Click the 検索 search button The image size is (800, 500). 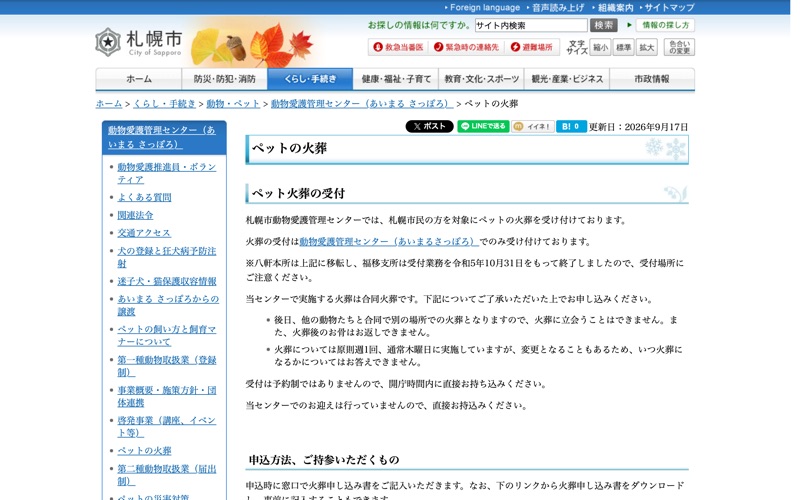[x=604, y=25]
